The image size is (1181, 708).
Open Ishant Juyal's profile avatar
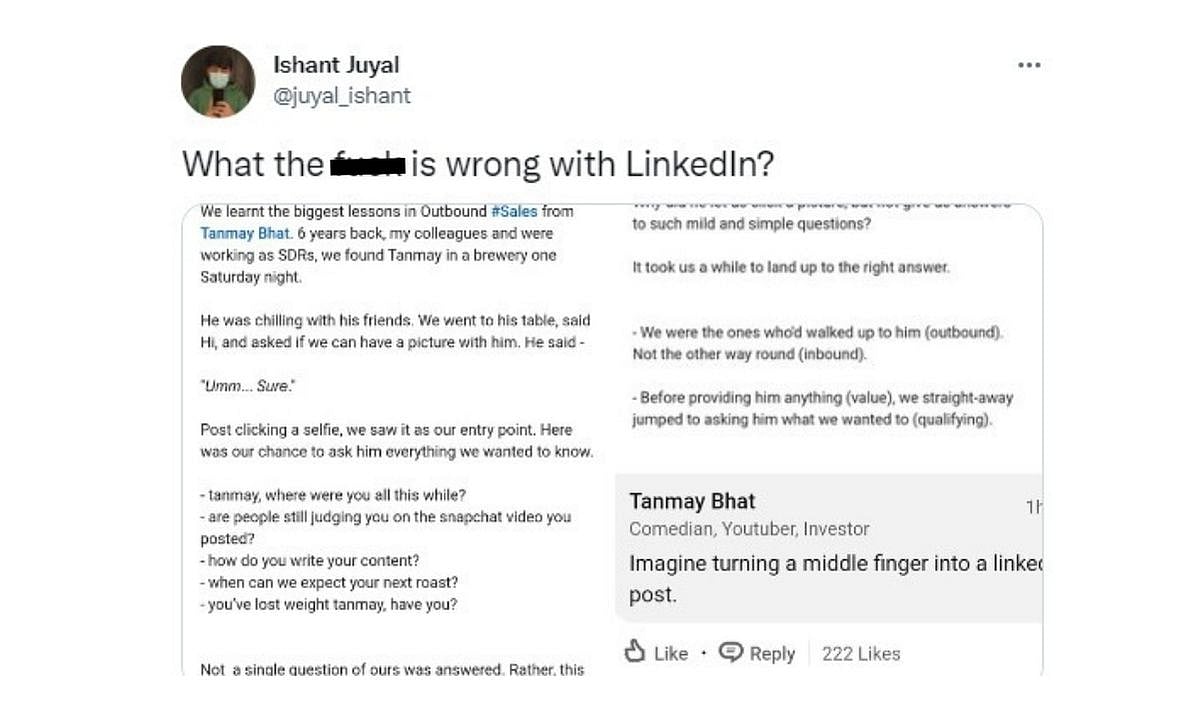click(218, 81)
